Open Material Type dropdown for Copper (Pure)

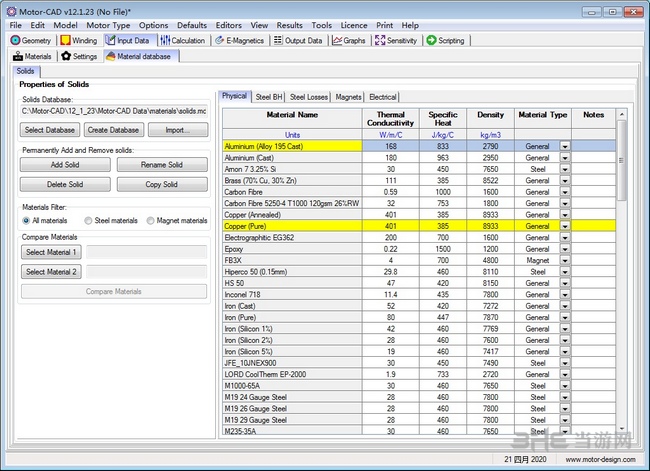click(x=565, y=226)
